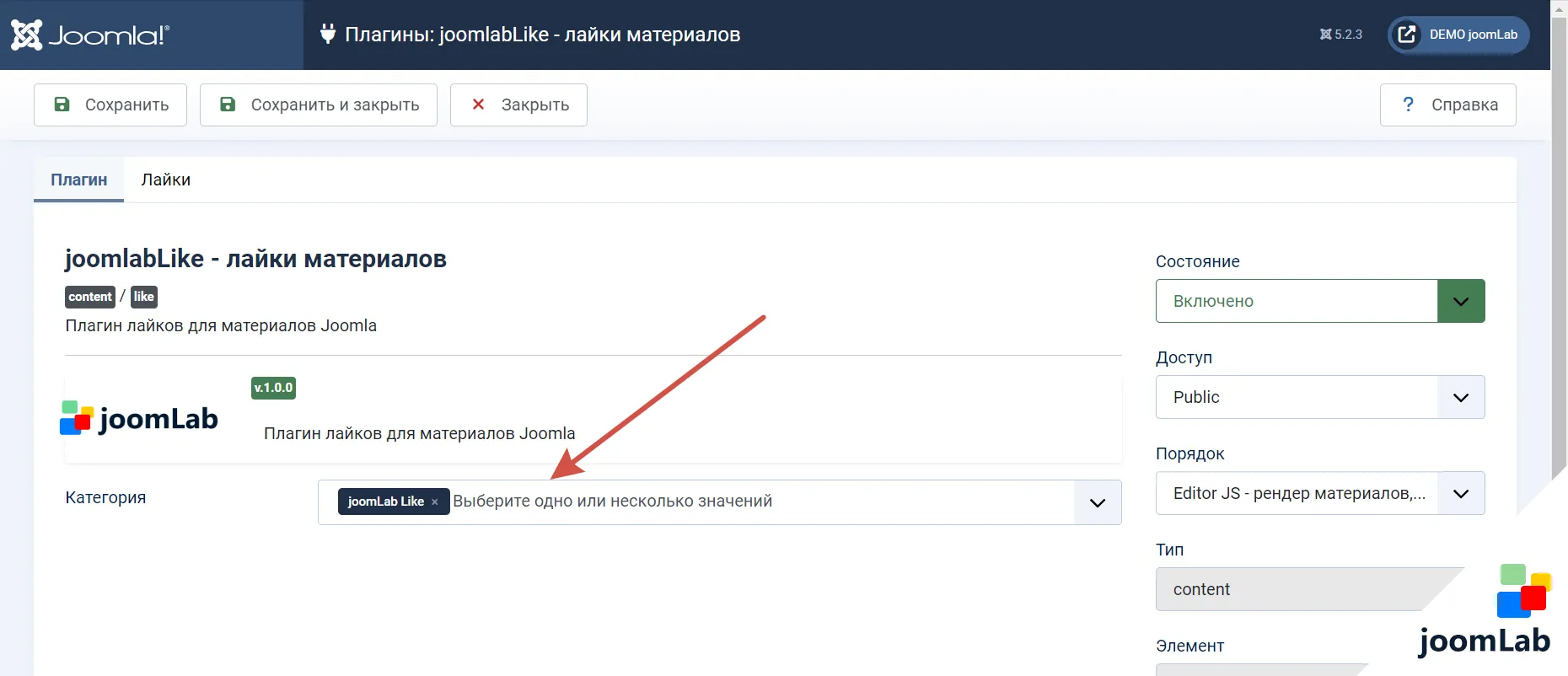Click the joomLab Like tag label

386,502
